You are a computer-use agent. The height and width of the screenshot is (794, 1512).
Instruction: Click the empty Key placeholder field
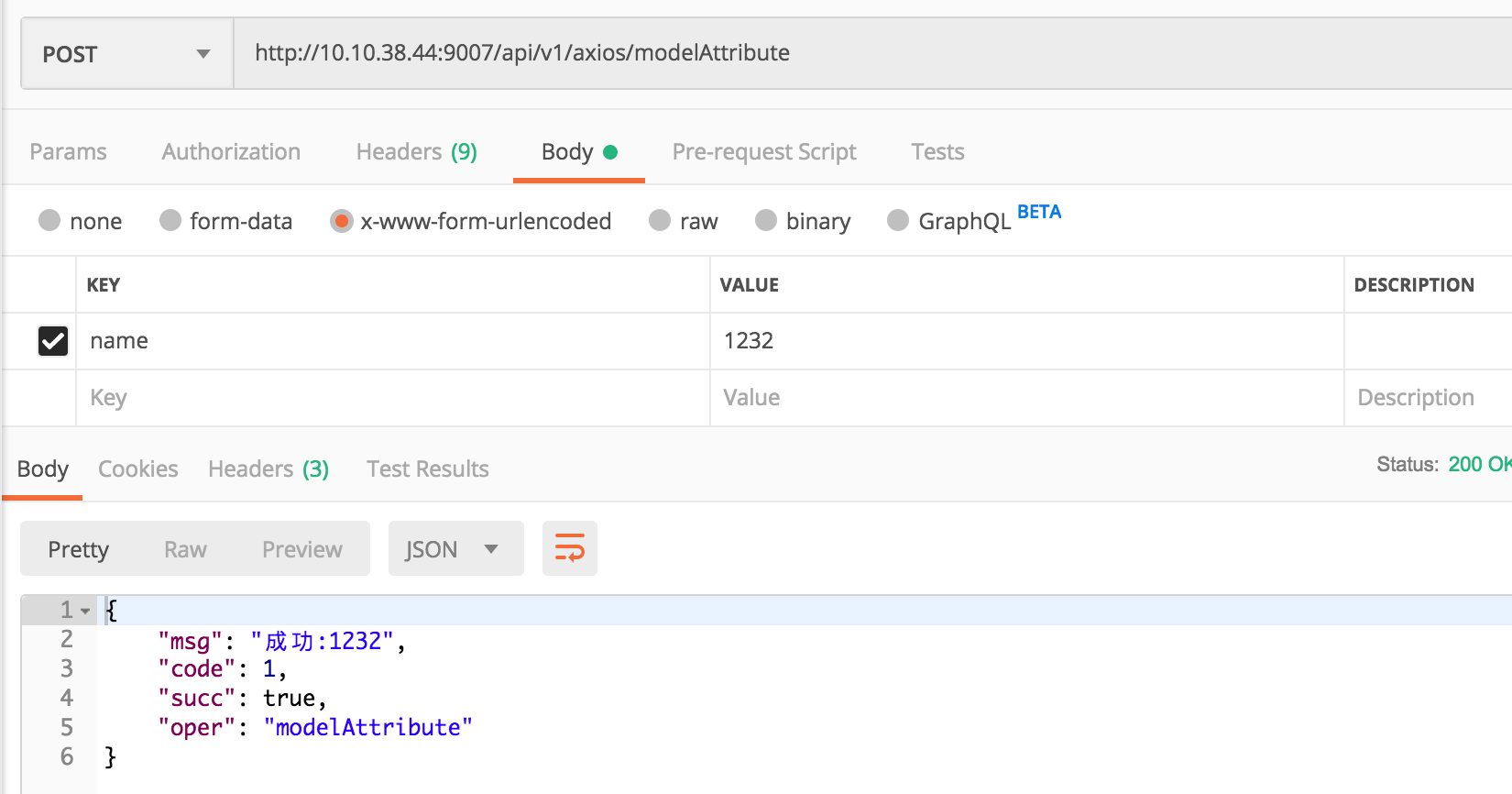click(x=393, y=398)
